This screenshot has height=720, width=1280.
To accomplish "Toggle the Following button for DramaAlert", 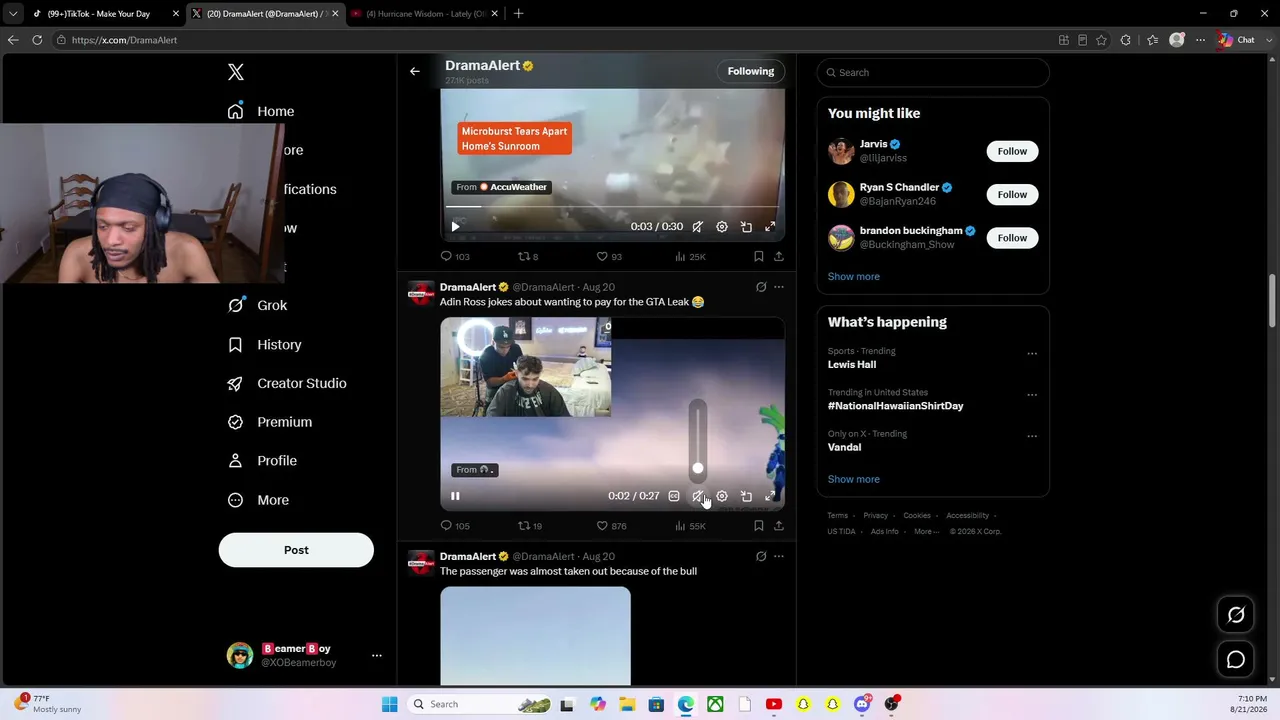I will pos(751,71).
